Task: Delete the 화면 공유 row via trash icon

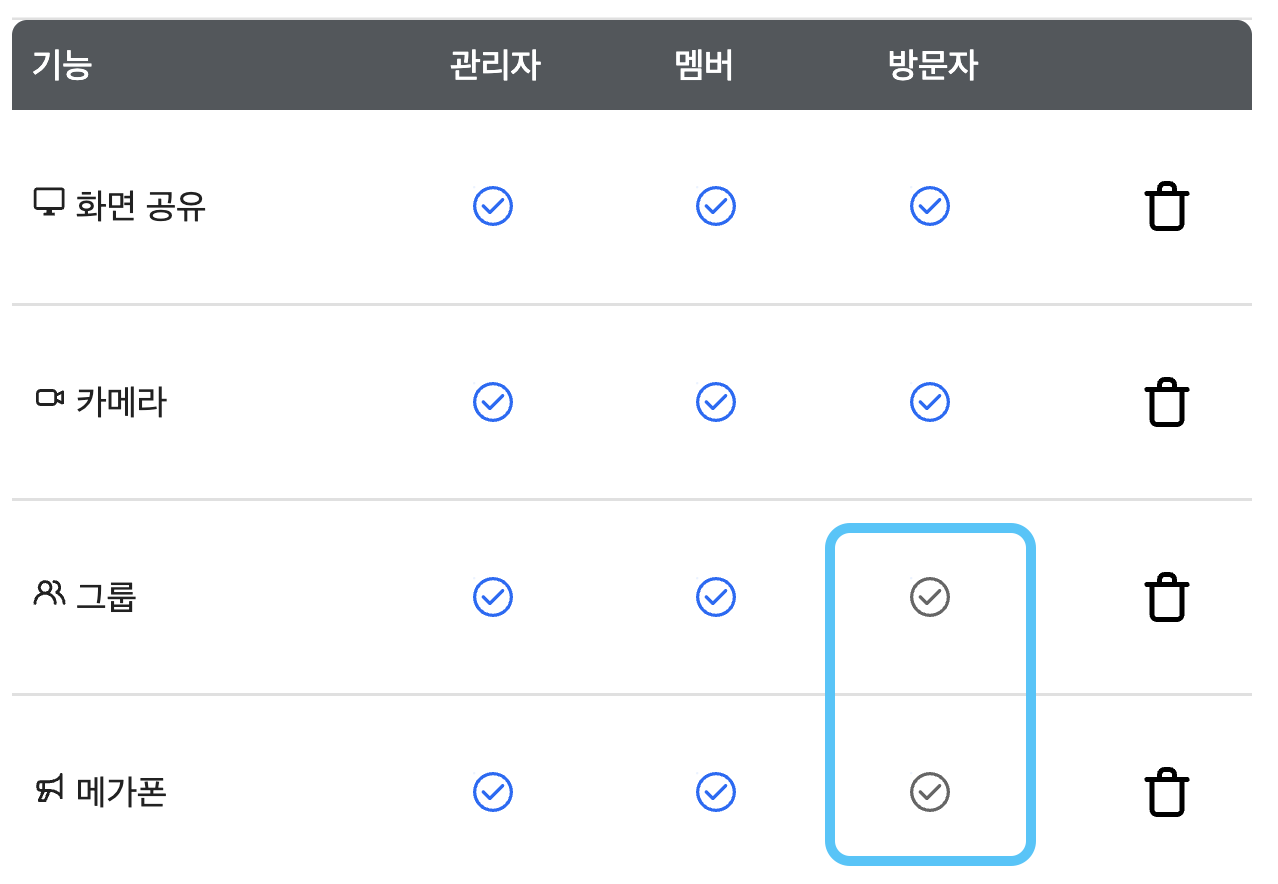Action: pyautogui.click(x=1166, y=205)
